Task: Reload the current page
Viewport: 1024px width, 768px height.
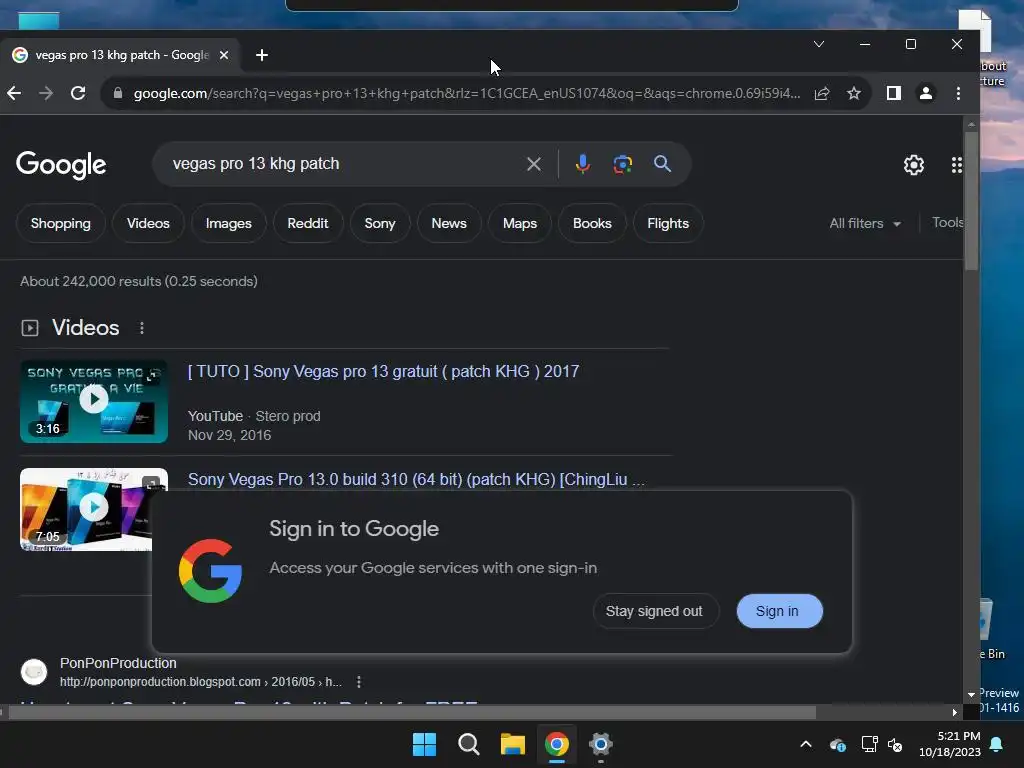Action: click(78, 93)
